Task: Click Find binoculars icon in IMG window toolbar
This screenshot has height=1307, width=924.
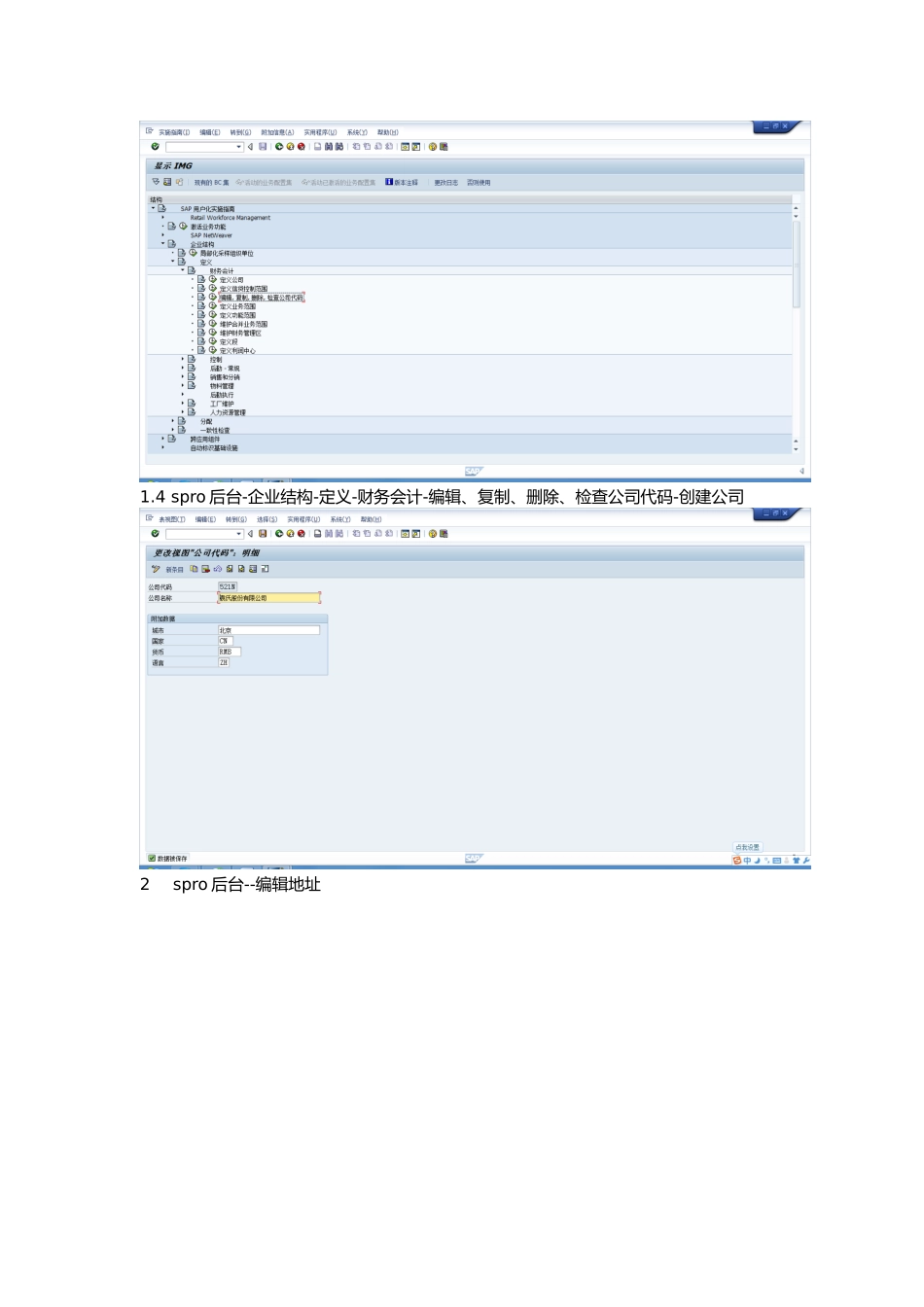Action: click(329, 147)
